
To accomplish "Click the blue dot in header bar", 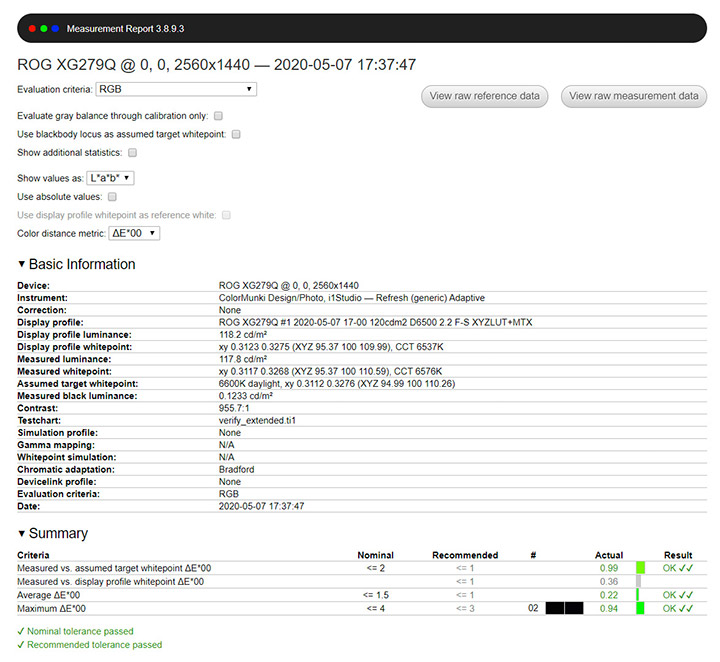I will pyautogui.click(x=55, y=28).
